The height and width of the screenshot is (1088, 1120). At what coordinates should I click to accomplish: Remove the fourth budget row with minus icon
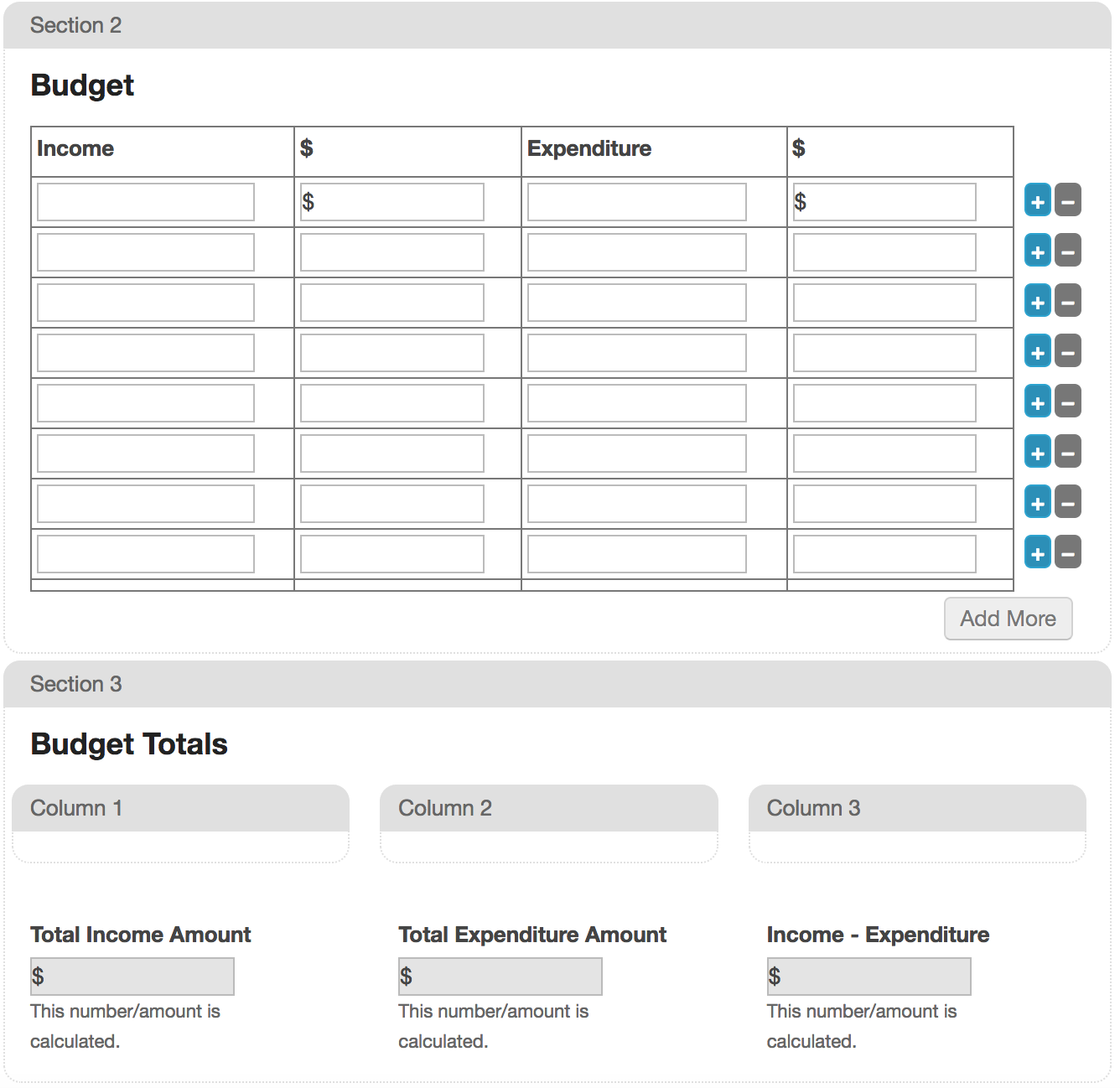[x=1067, y=352]
